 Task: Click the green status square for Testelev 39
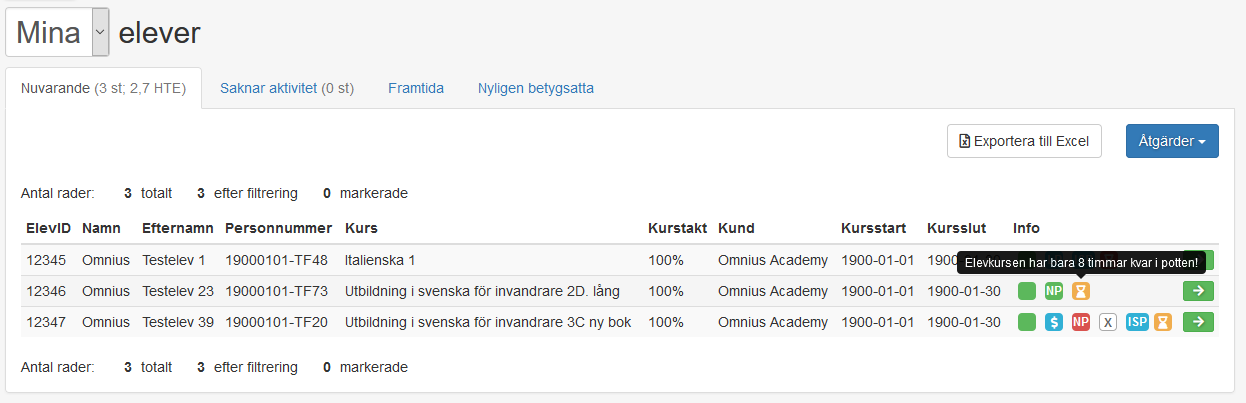click(x=1027, y=322)
